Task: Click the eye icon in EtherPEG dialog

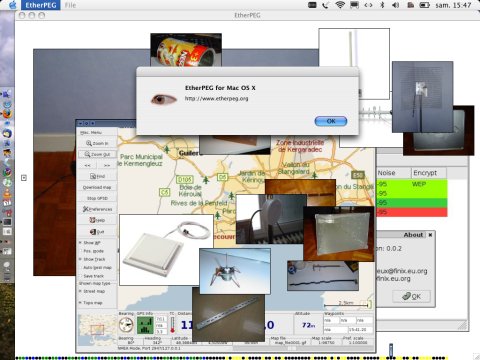Action: point(163,99)
